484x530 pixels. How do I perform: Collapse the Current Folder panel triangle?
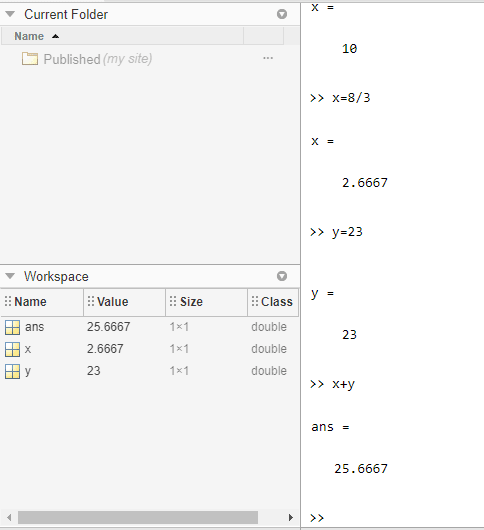click(10, 14)
